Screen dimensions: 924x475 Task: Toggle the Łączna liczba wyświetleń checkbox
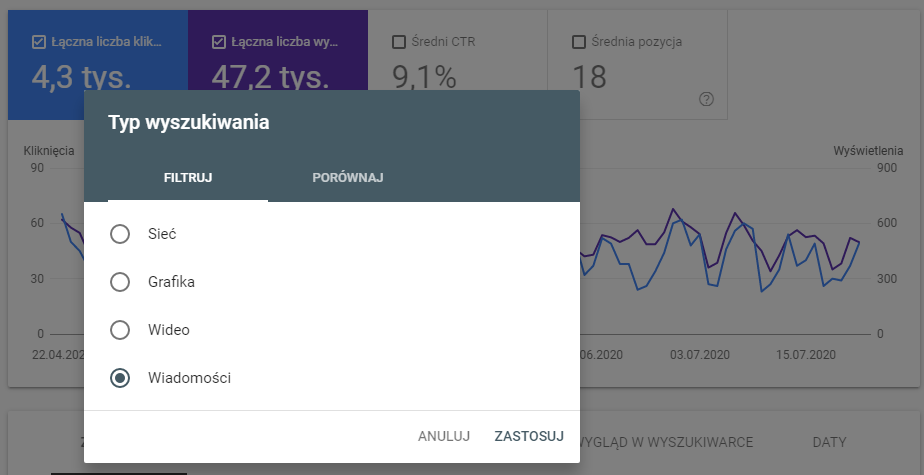pos(219,42)
